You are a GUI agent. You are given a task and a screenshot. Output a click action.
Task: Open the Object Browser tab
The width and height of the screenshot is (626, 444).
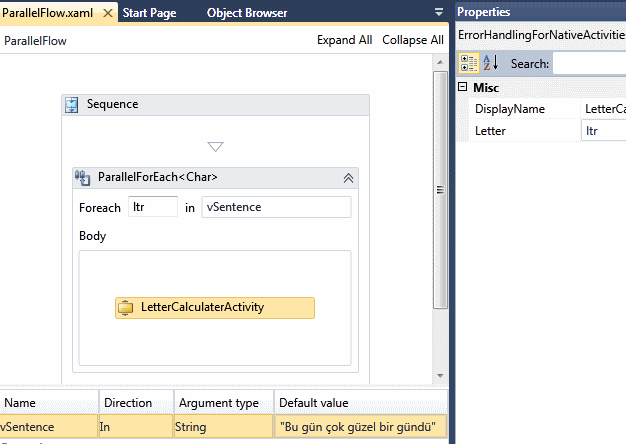[247, 13]
